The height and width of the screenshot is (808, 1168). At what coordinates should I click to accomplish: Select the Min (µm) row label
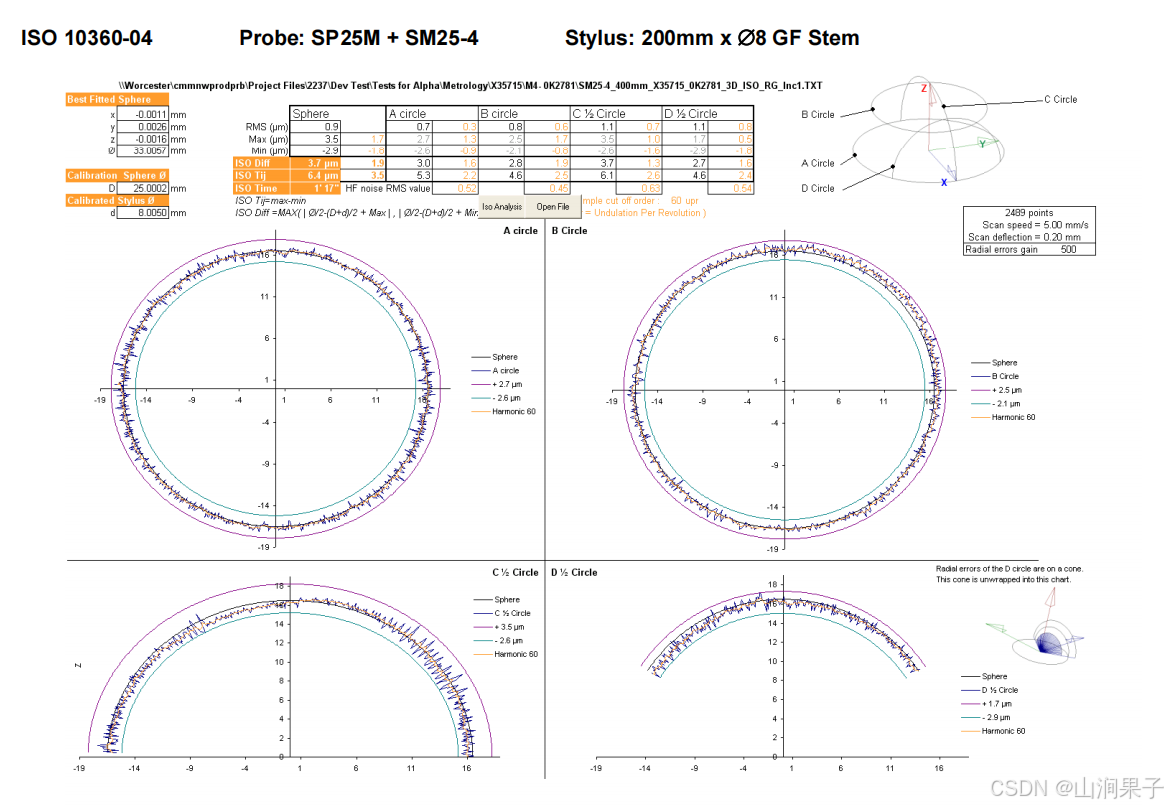(x=270, y=150)
